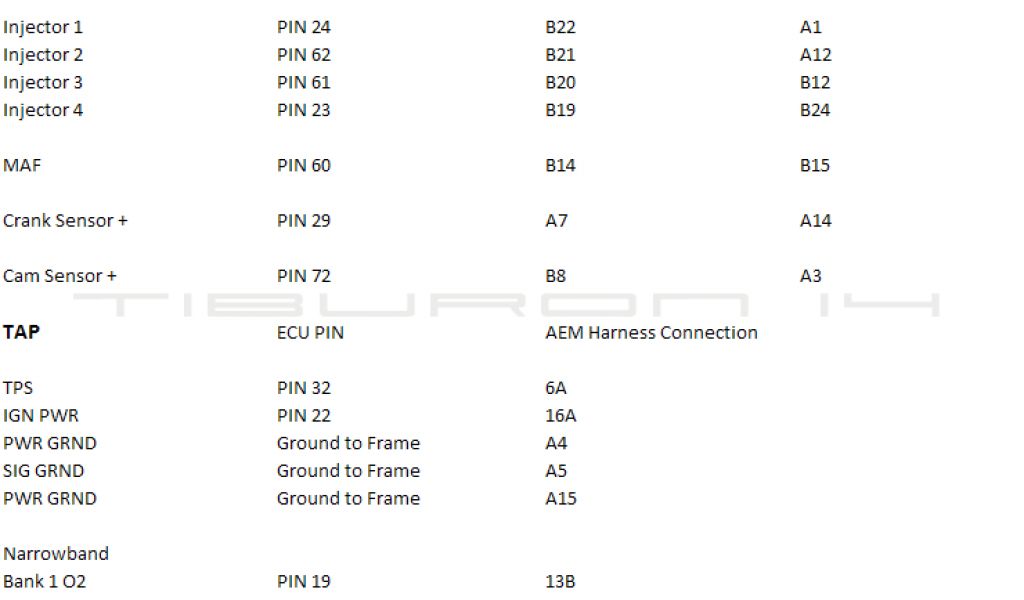Select the ECU PIN column header

coord(310,332)
